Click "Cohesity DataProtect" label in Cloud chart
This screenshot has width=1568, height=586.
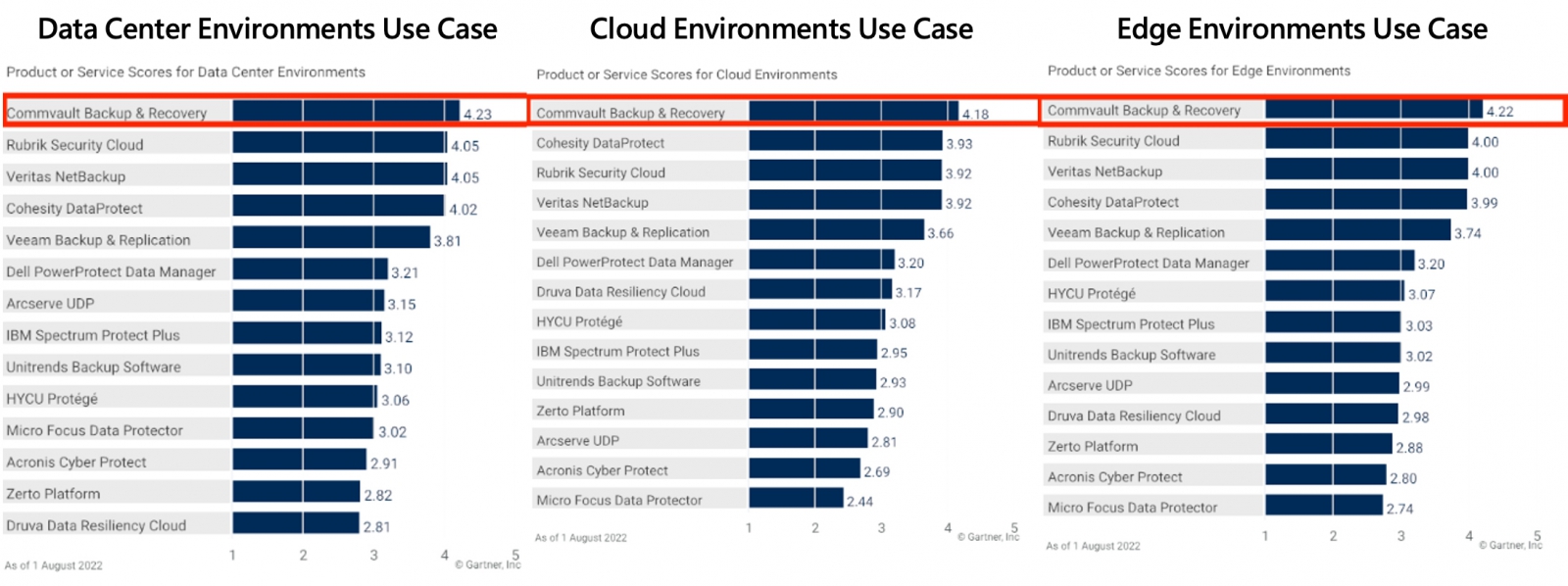point(600,143)
